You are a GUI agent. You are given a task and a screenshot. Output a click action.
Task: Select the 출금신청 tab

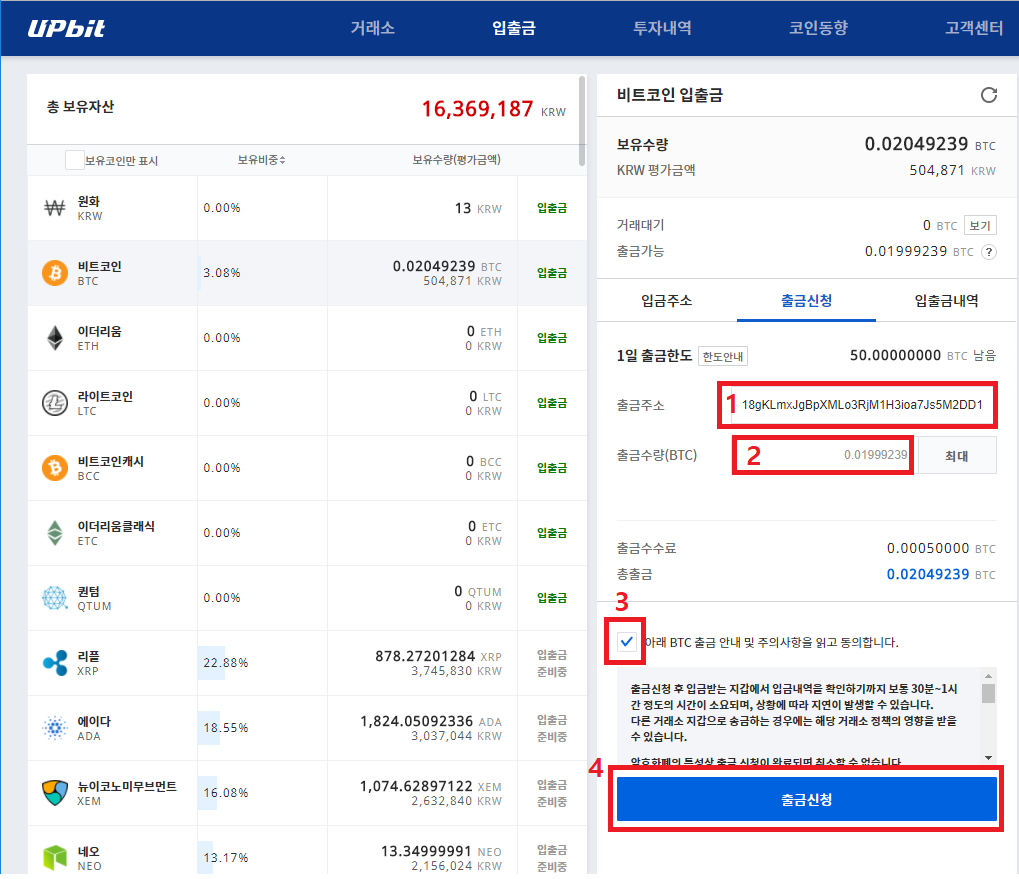[x=806, y=301]
